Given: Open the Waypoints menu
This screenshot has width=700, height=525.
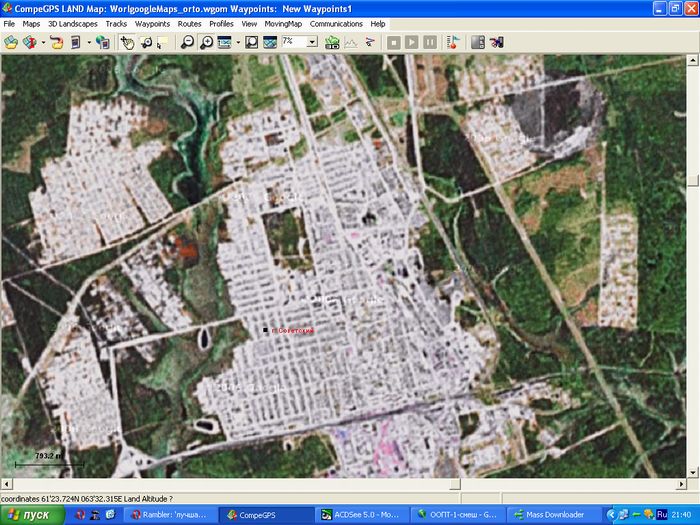Looking at the screenshot, I should click(x=152, y=24).
